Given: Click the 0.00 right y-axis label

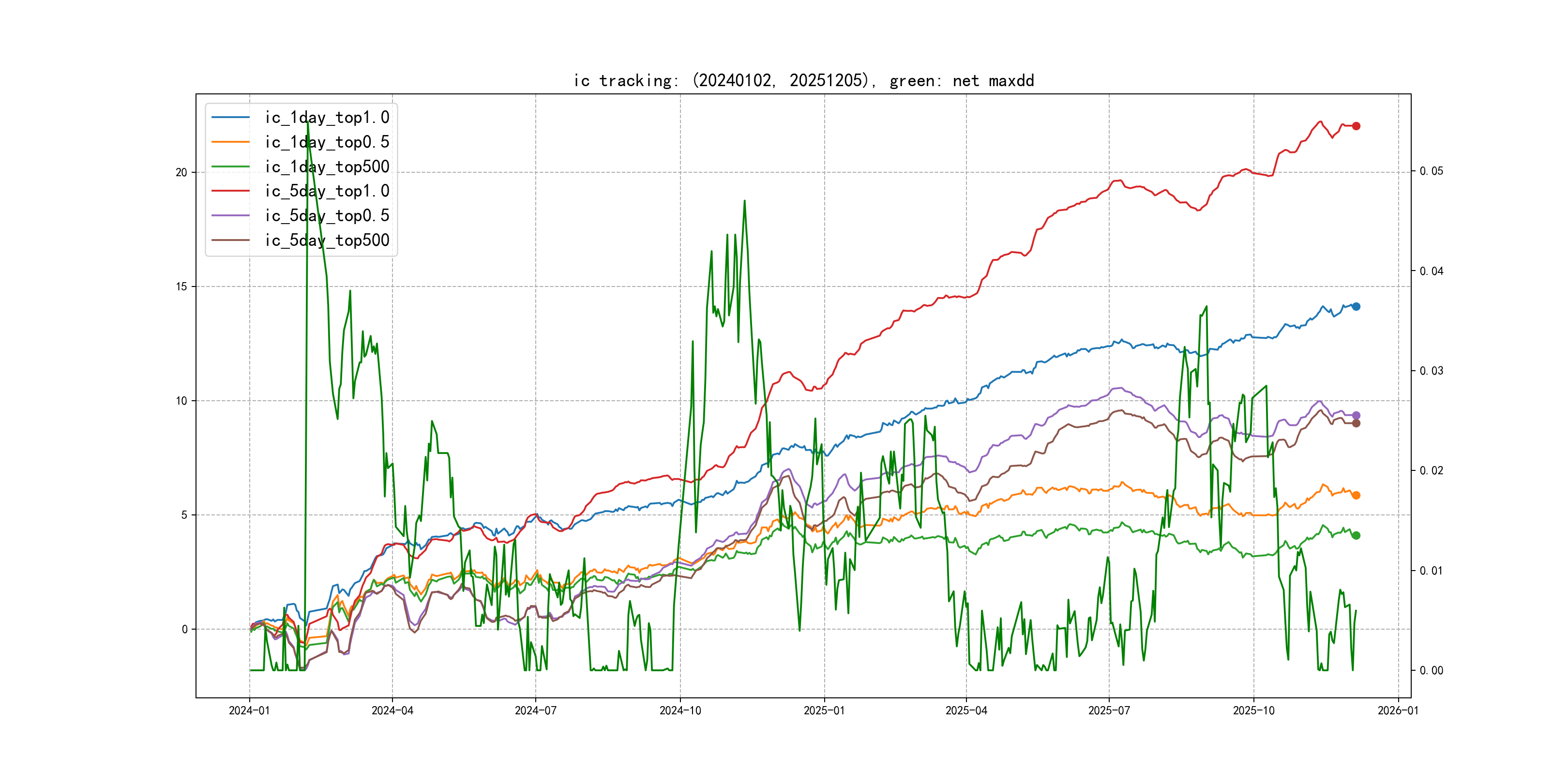Looking at the screenshot, I should [x=1431, y=670].
